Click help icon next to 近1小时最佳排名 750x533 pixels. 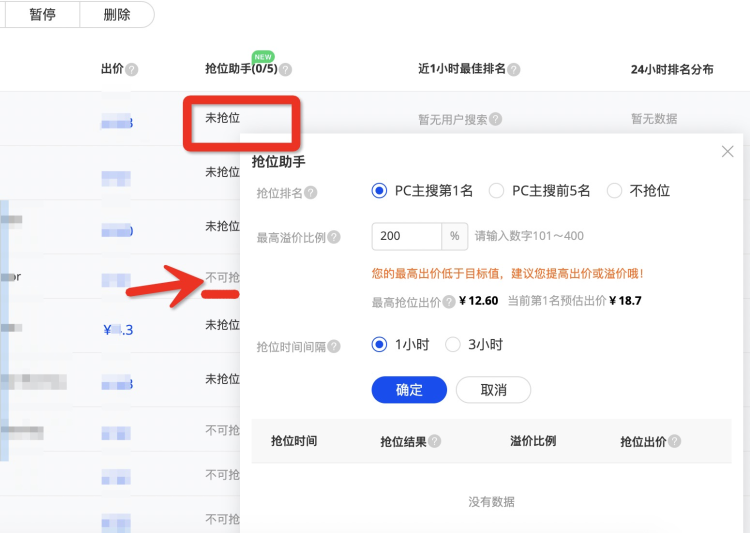tap(514, 70)
